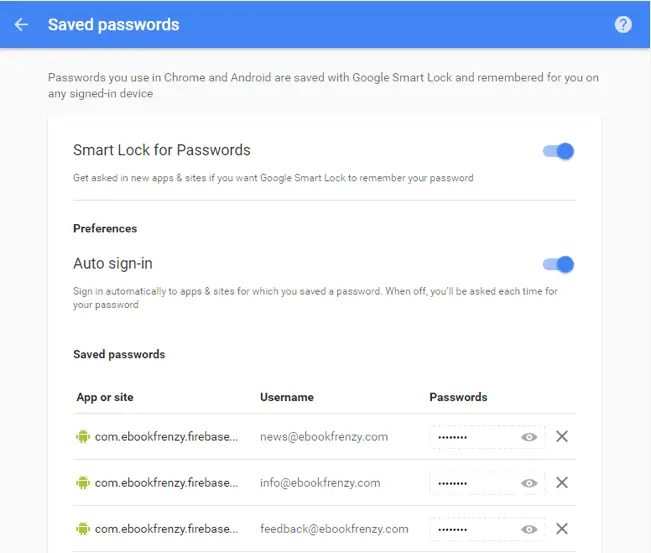Turn off Smart Lock for Passwords switch
Image resolution: width=651 pixels, height=553 pixels.
pos(559,151)
